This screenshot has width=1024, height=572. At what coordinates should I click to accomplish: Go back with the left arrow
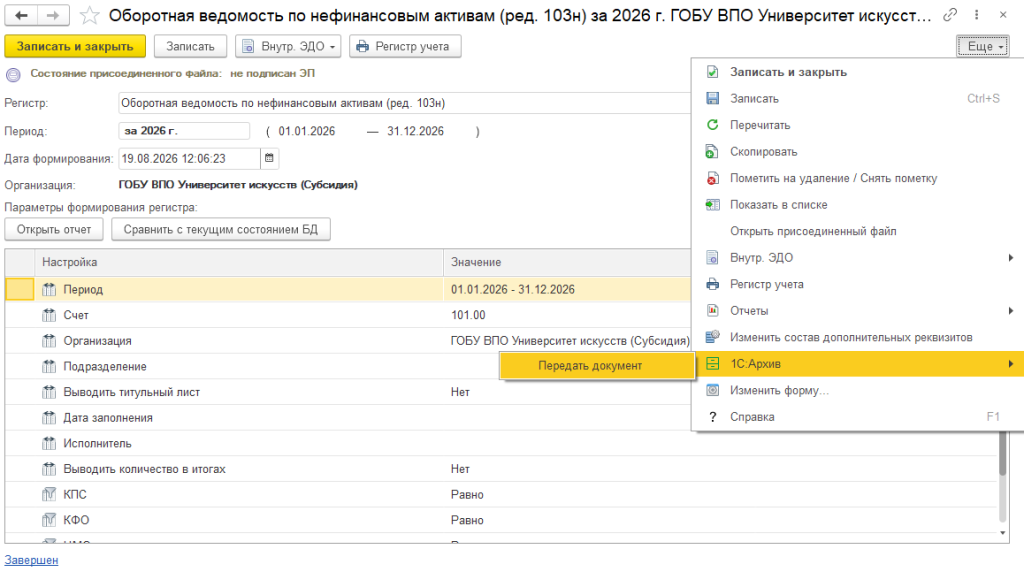(21, 15)
